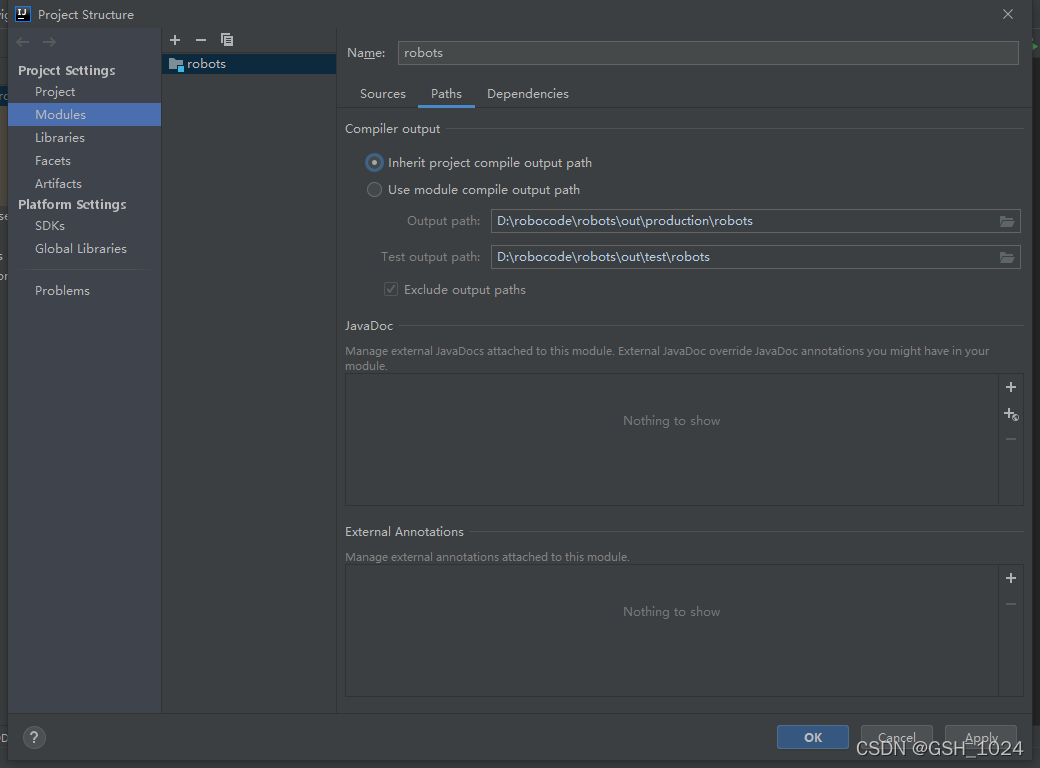Image resolution: width=1040 pixels, height=768 pixels.
Task: Select Use module compile output path
Action: [x=375, y=190]
